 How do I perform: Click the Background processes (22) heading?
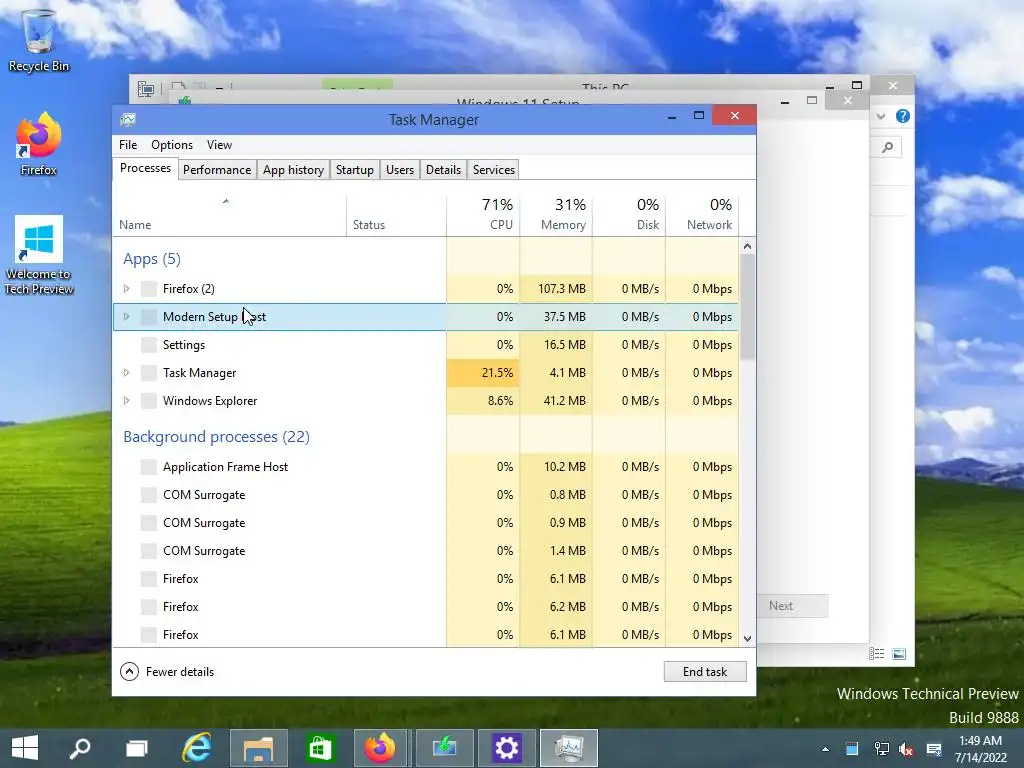(216, 437)
